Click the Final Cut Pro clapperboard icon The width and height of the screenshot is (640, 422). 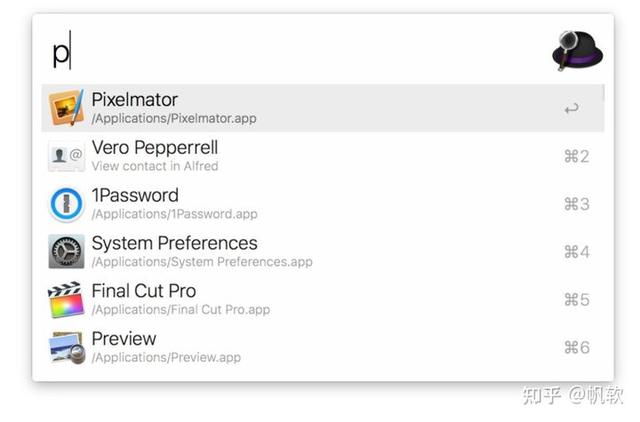tap(65, 299)
